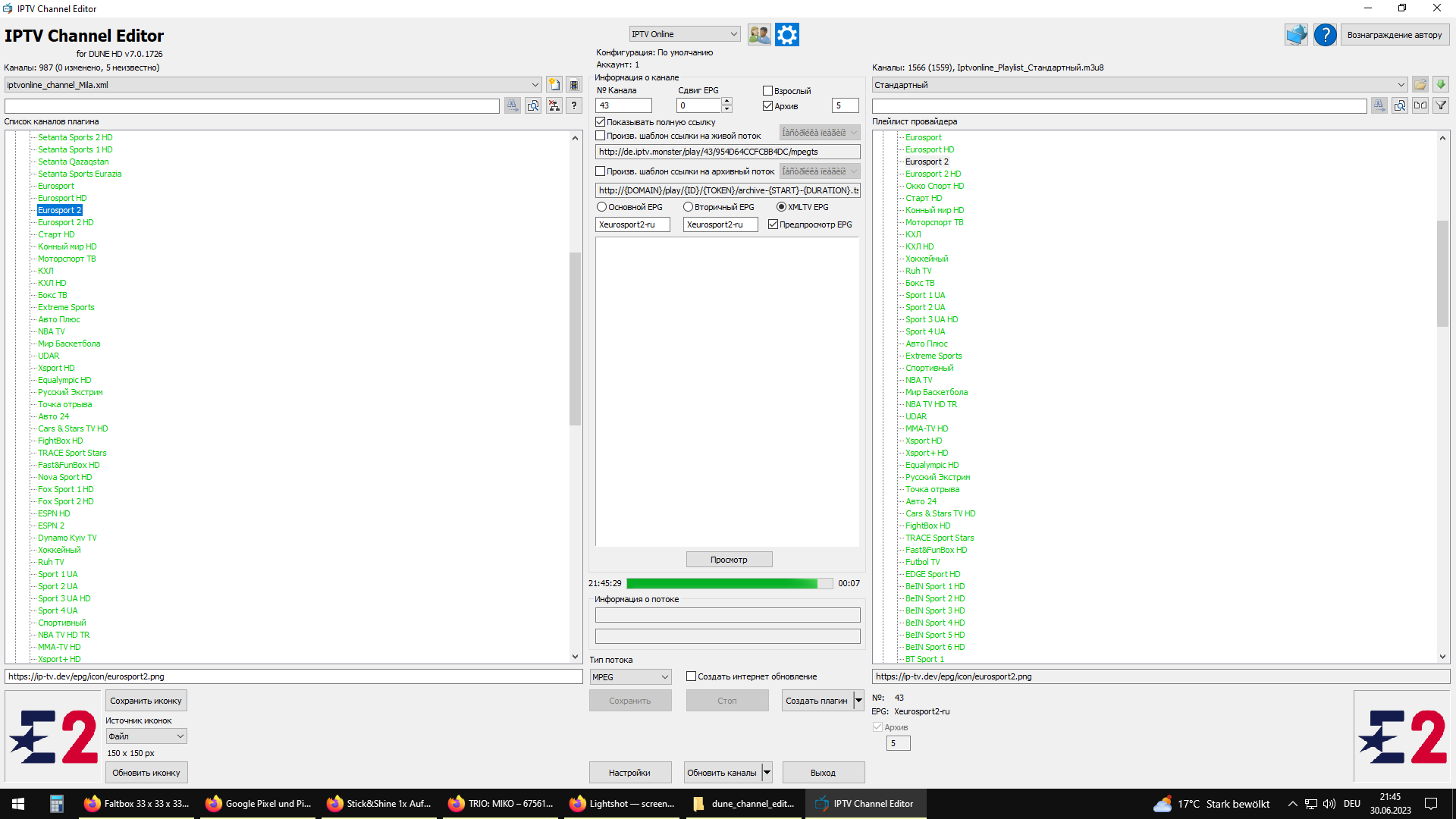Click the plugin channel Eurosport 2 logo thumbnail

pyautogui.click(x=54, y=736)
